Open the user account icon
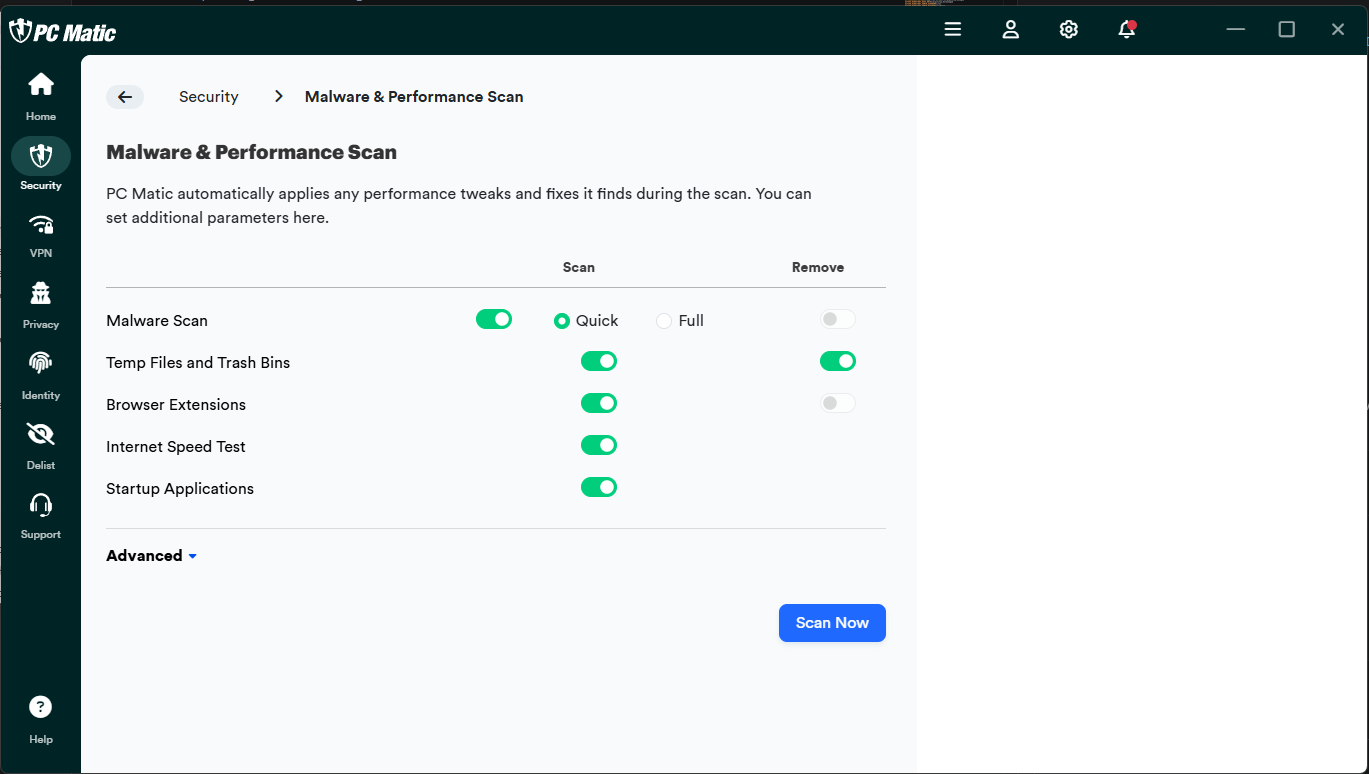The width and height of the screenshot is (1369, 774). pos(1011,30)
